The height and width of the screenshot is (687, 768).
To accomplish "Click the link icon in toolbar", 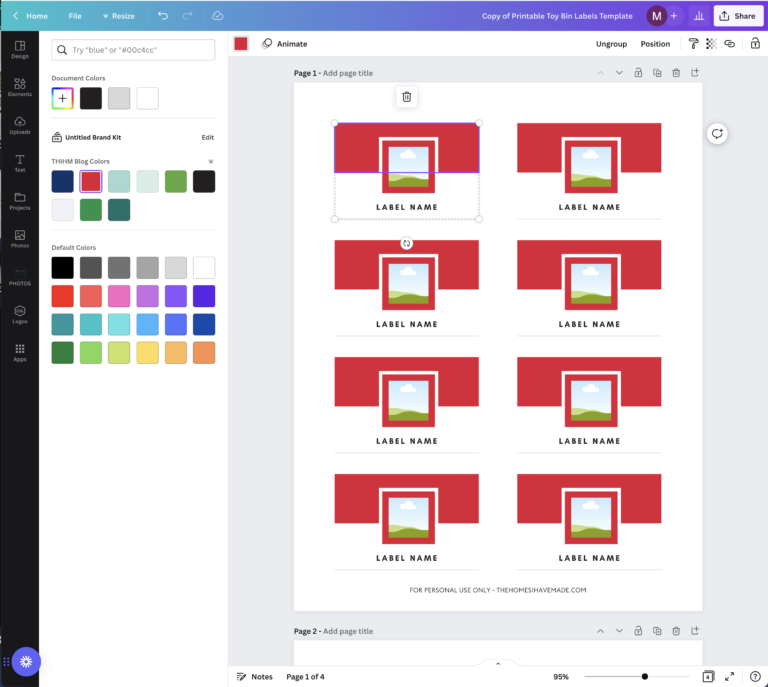I will (730, 44).
